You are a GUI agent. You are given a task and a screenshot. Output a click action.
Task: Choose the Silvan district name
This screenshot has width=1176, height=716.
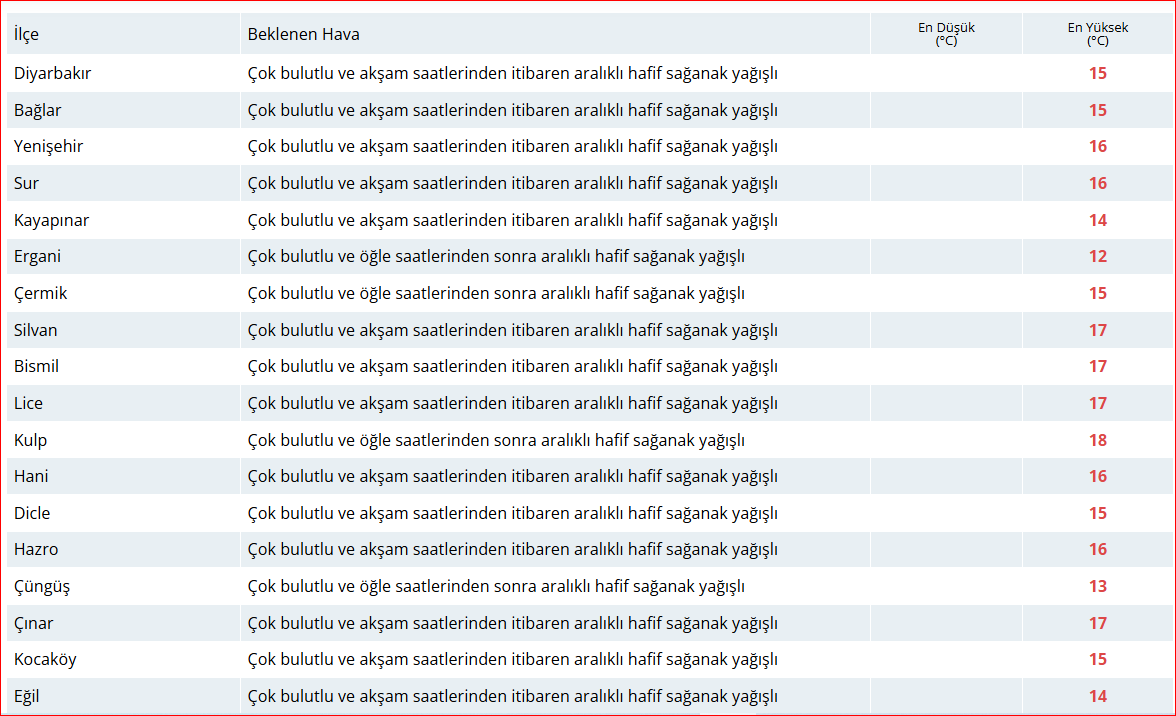tap(36, 330)
